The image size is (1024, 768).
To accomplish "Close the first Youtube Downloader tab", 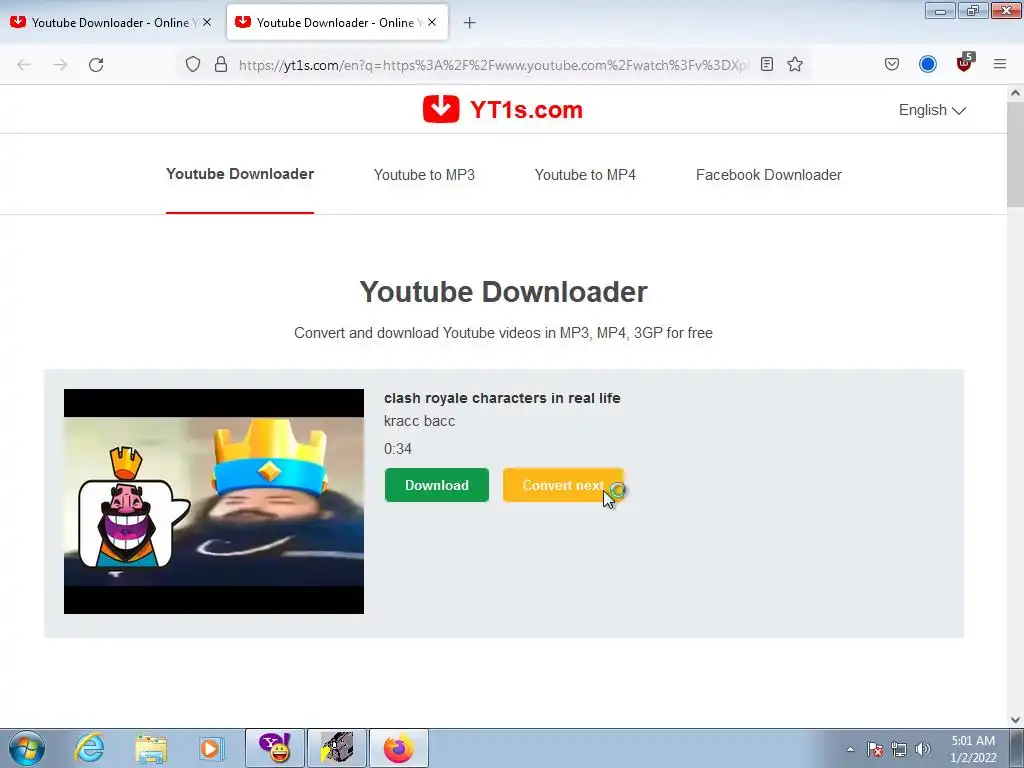I will 207,22.
